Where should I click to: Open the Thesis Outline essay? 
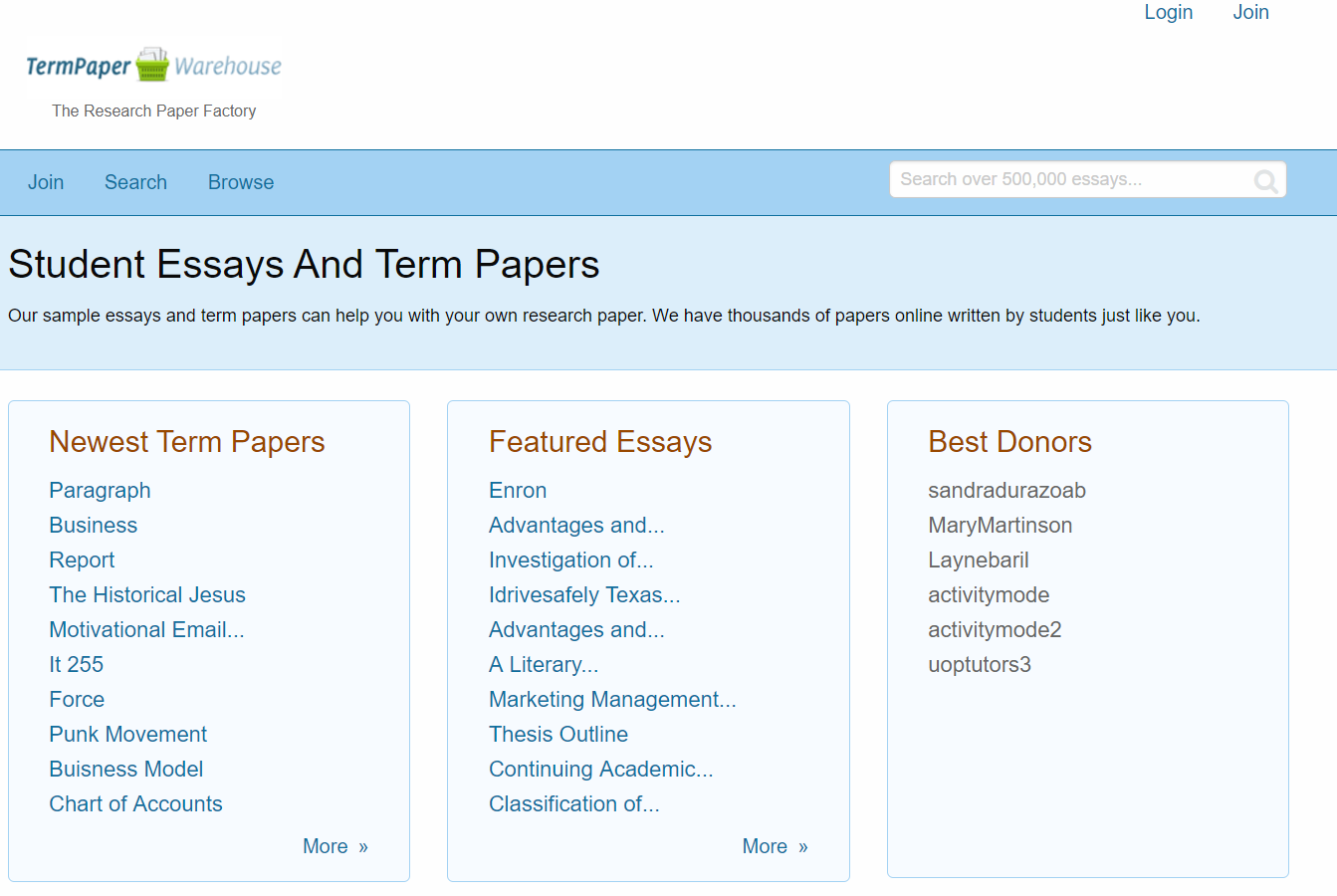[558, 734]
